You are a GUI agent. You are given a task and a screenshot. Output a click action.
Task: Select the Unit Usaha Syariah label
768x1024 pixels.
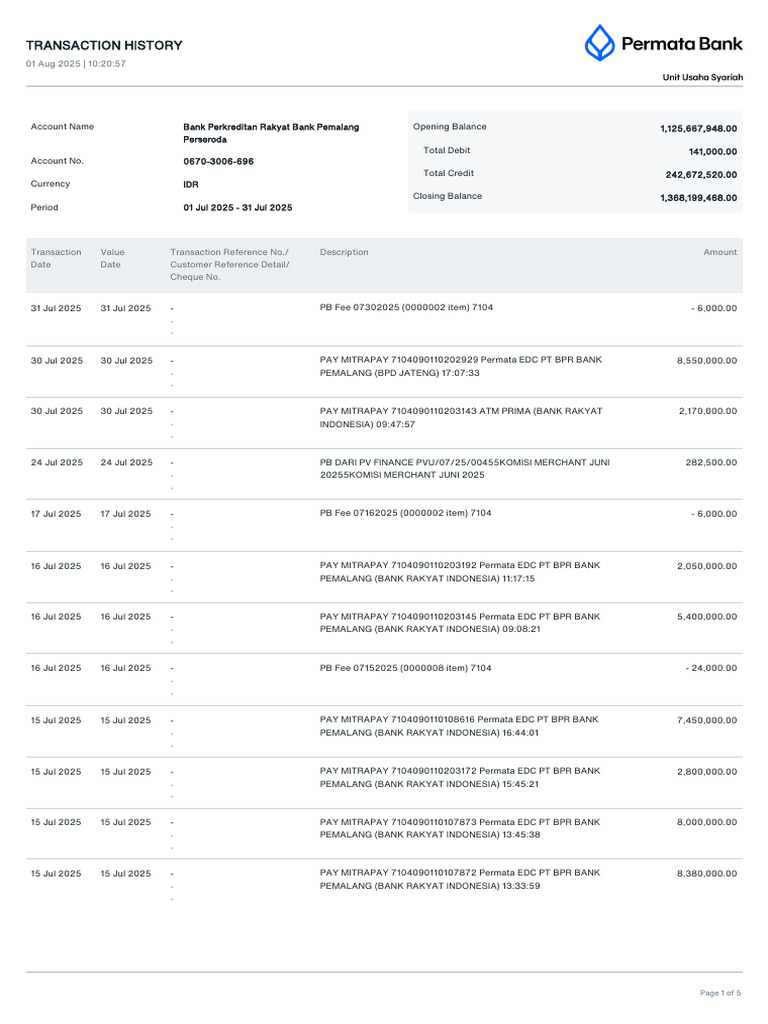click(703, 77)
